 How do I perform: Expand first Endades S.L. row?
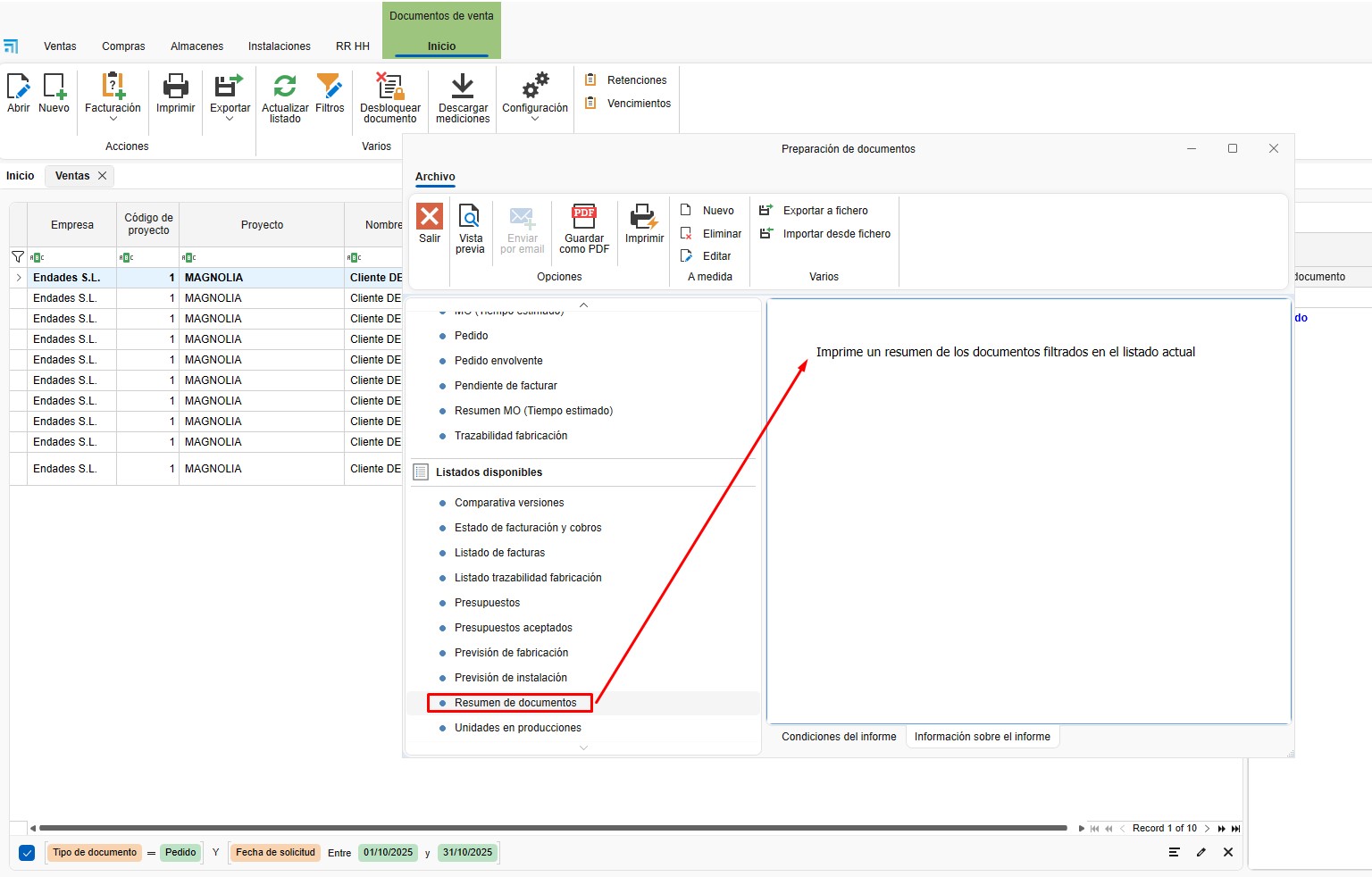19,278
